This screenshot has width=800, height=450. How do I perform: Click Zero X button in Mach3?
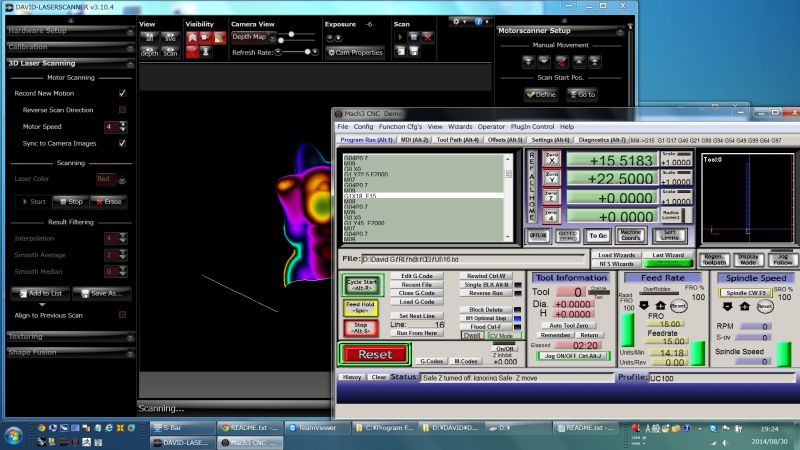coord(551,159)
